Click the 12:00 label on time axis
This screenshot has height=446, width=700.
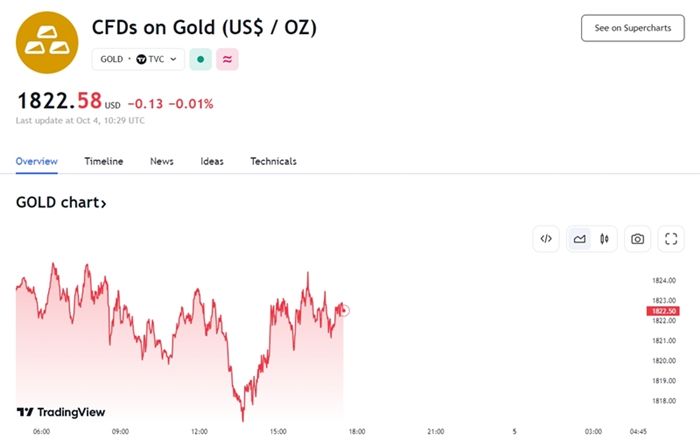click(x=199, y=432)
